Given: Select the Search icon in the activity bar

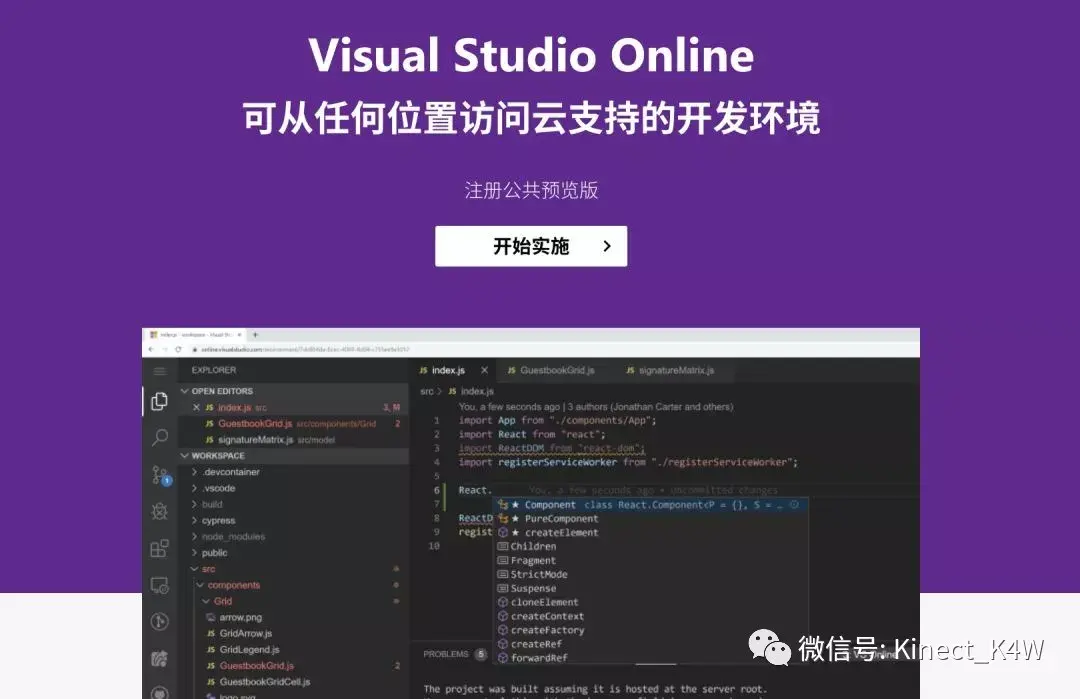Looking at the screenshot, I should [158, 437].
